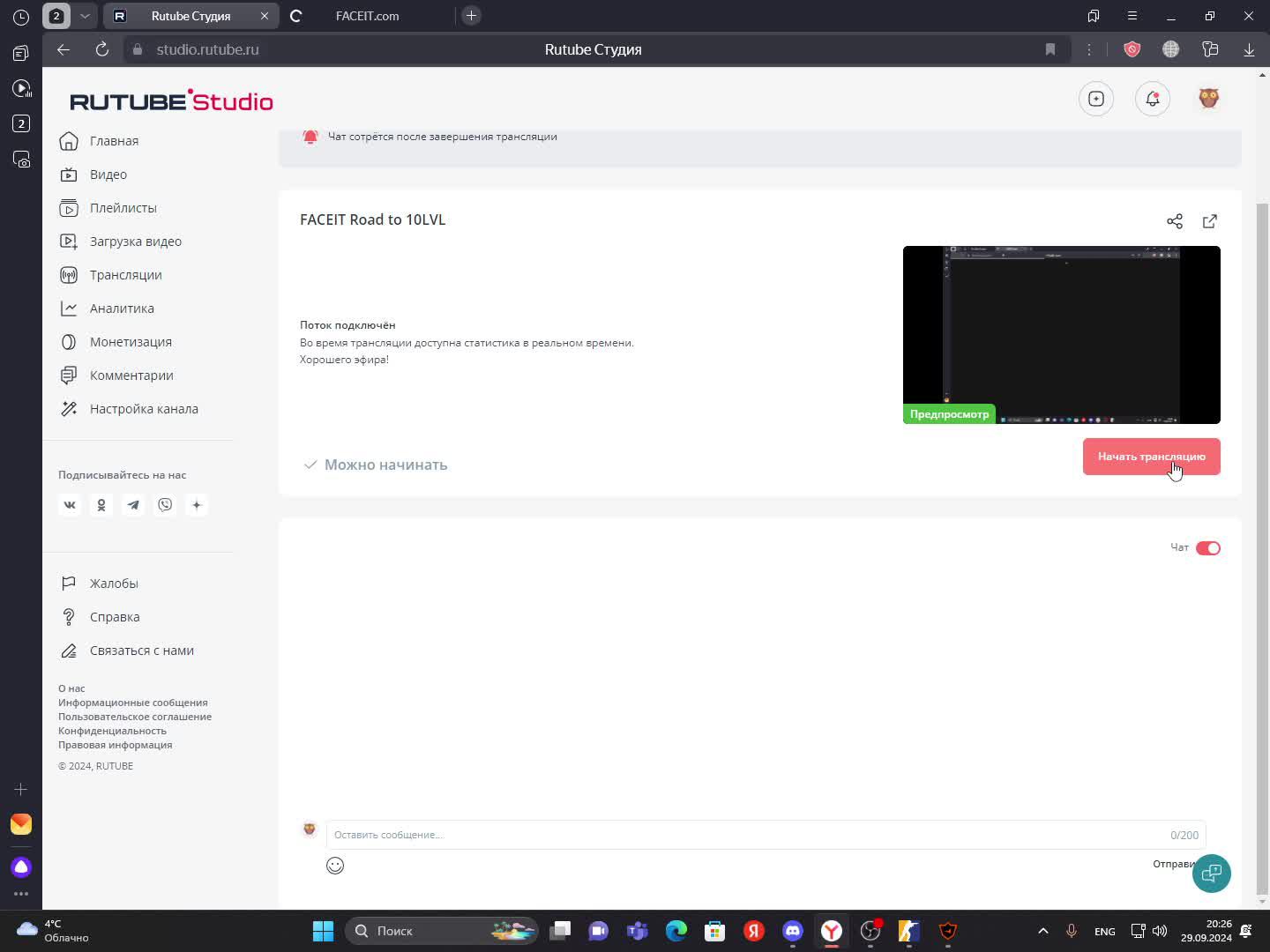Expand the tab groups dropdown arrow
Viewport: 1270px width, 952px height.
(85, 16)
